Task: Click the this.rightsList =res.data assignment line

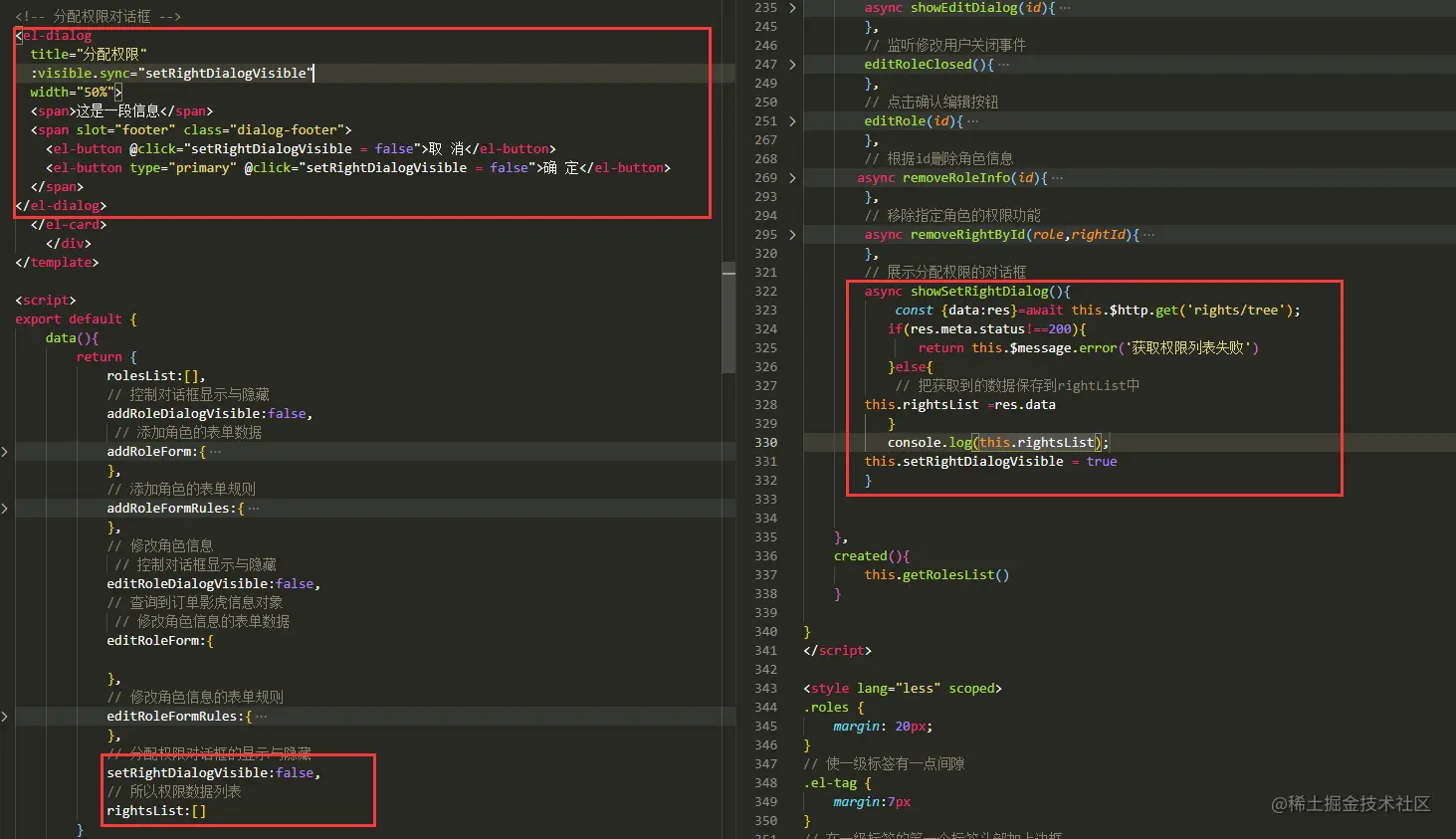Action: click(x=960, y=404)
